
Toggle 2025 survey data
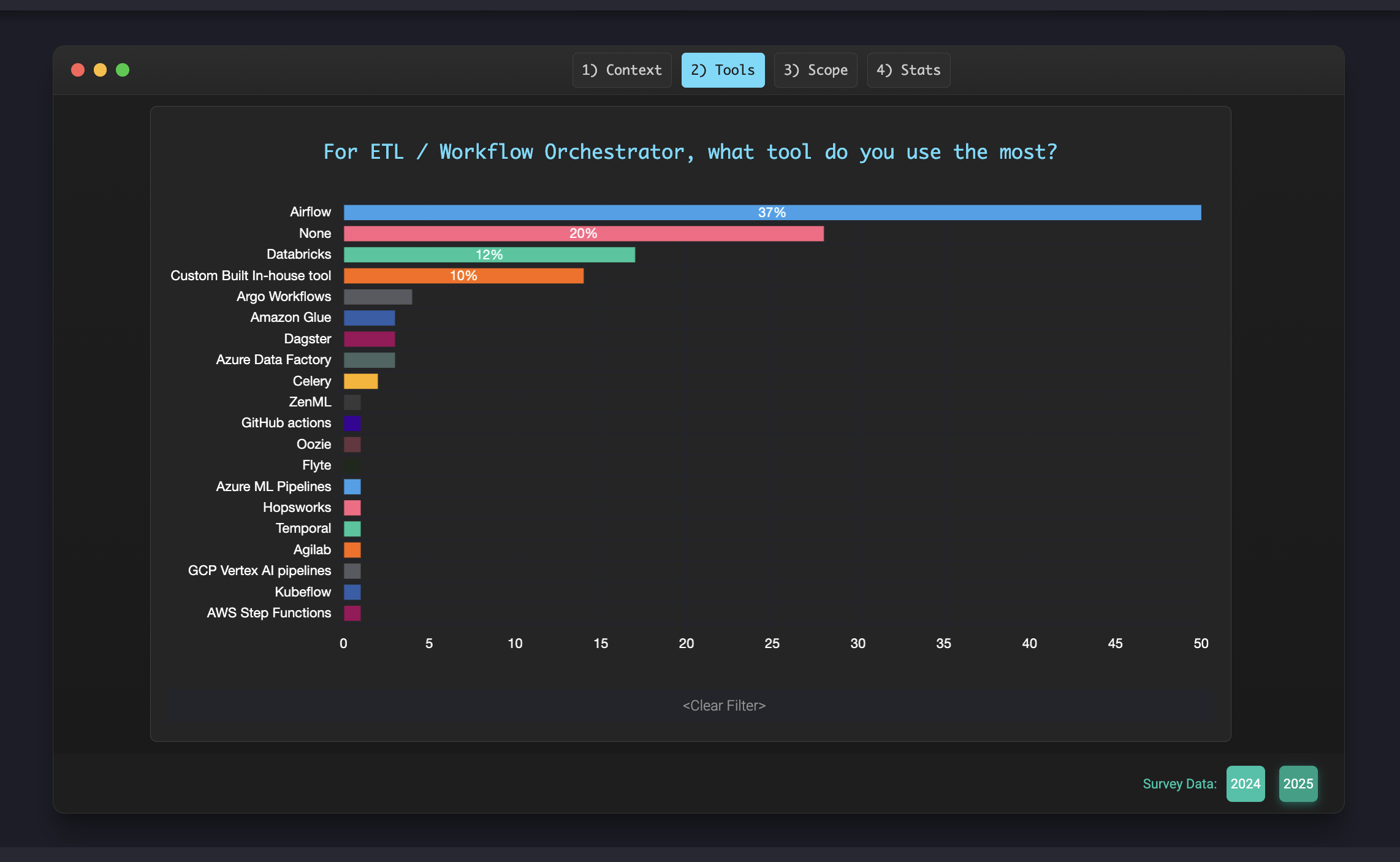(x=1298, y=784)
